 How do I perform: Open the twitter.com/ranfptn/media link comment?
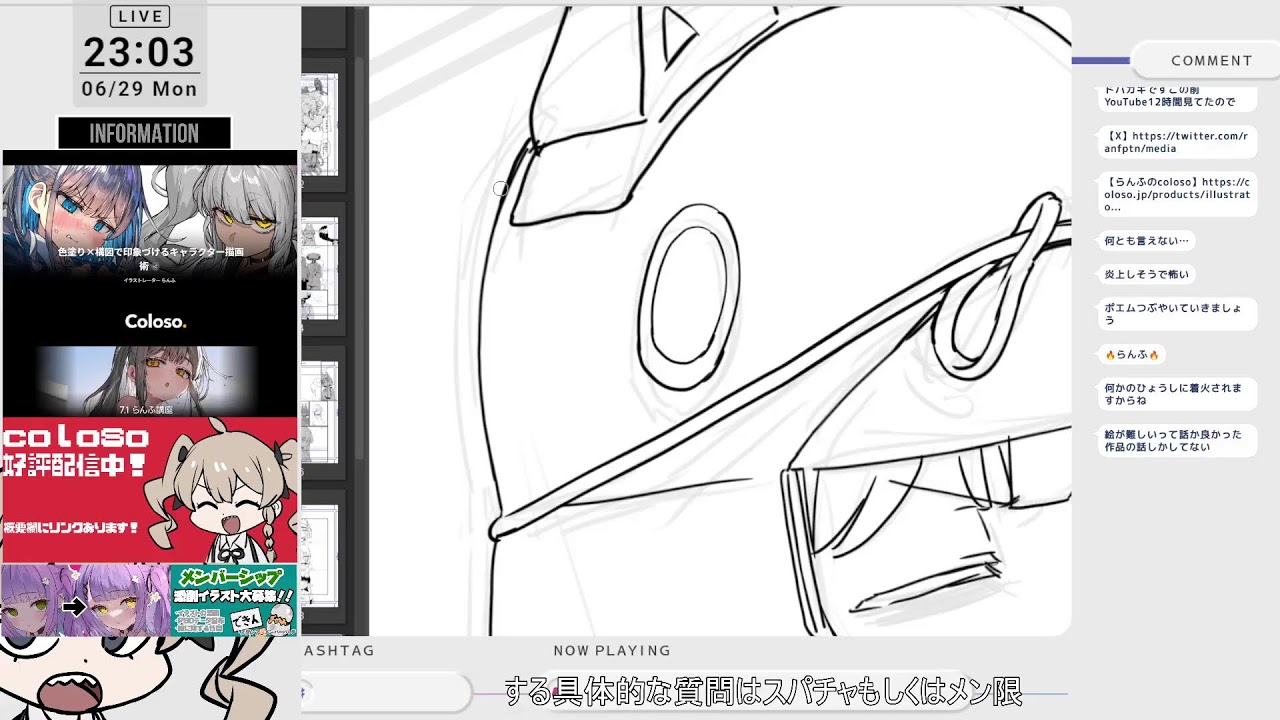1177,142
